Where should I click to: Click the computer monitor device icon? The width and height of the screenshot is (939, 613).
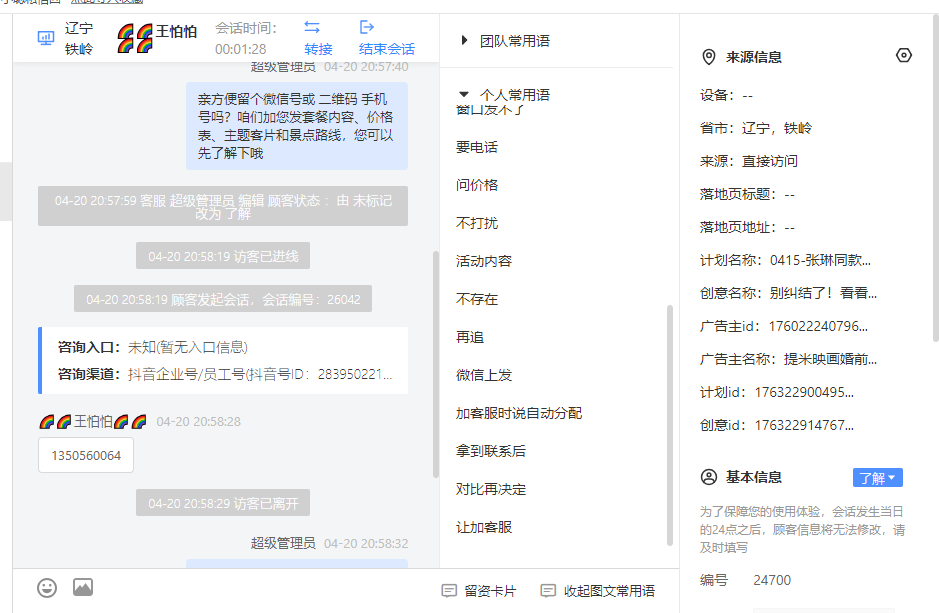point(46,38)
